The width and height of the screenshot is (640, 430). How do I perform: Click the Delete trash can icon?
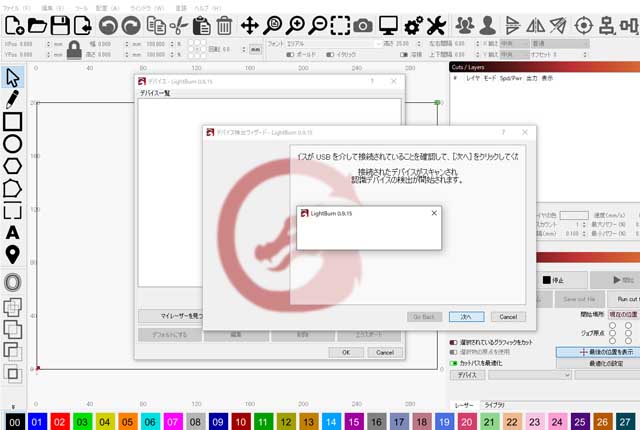(x=224, y=26)
